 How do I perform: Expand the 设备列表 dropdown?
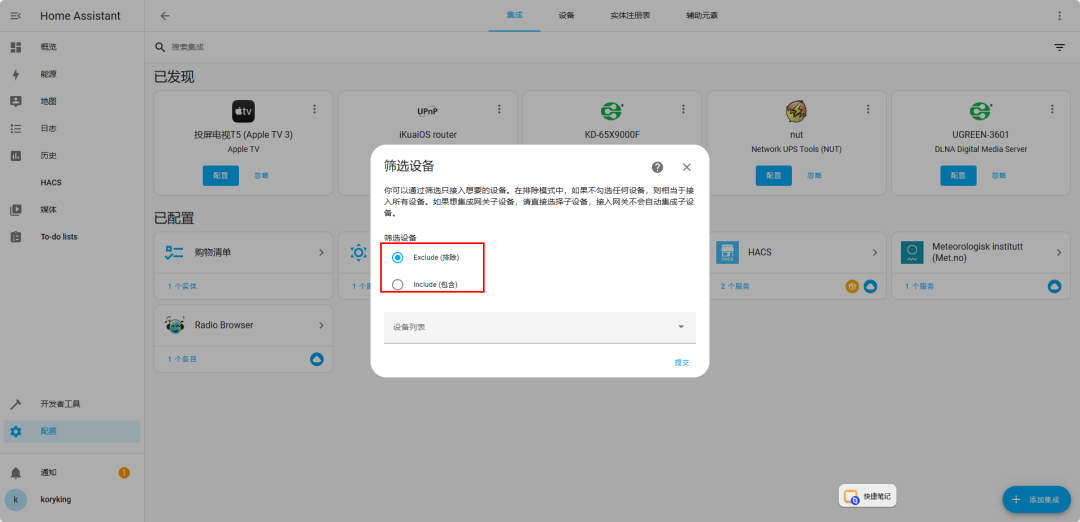pyautogui.click(x=539, y=327)
